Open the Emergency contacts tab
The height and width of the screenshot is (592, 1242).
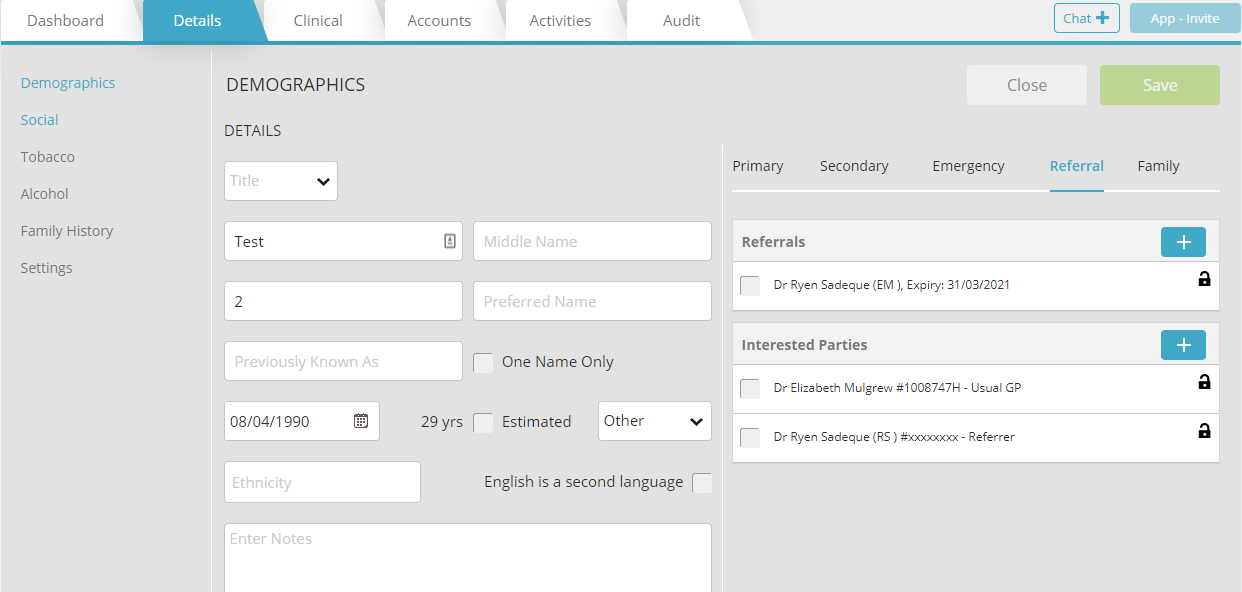[x=968, y=166]
